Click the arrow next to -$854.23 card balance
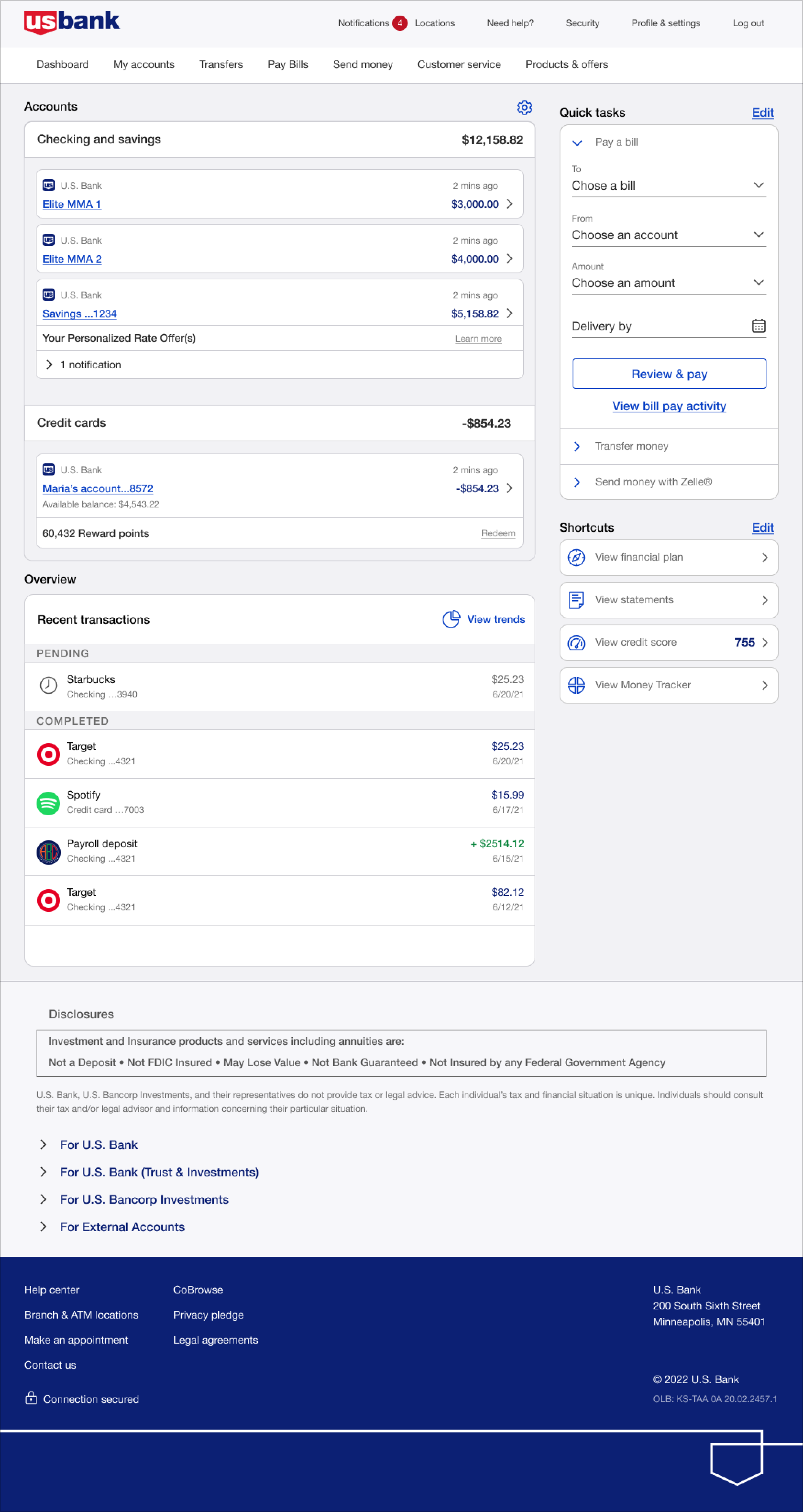The height and width of the screenshot is (1512, 803). click(x=510, y=488)
